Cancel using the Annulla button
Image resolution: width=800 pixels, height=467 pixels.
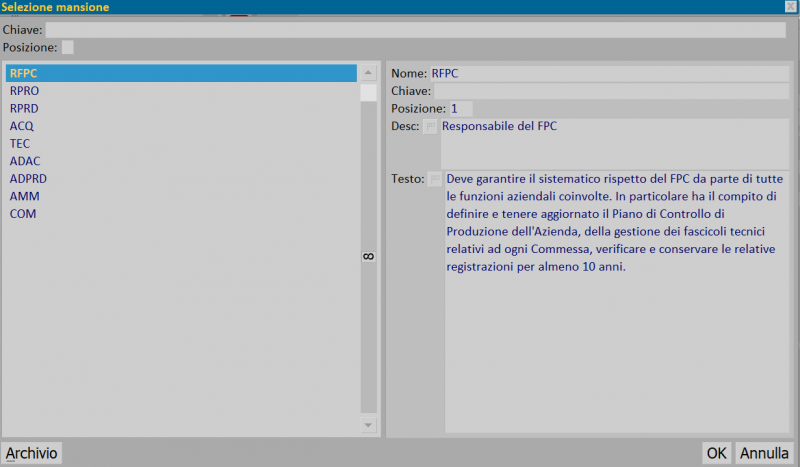[764, 453]
